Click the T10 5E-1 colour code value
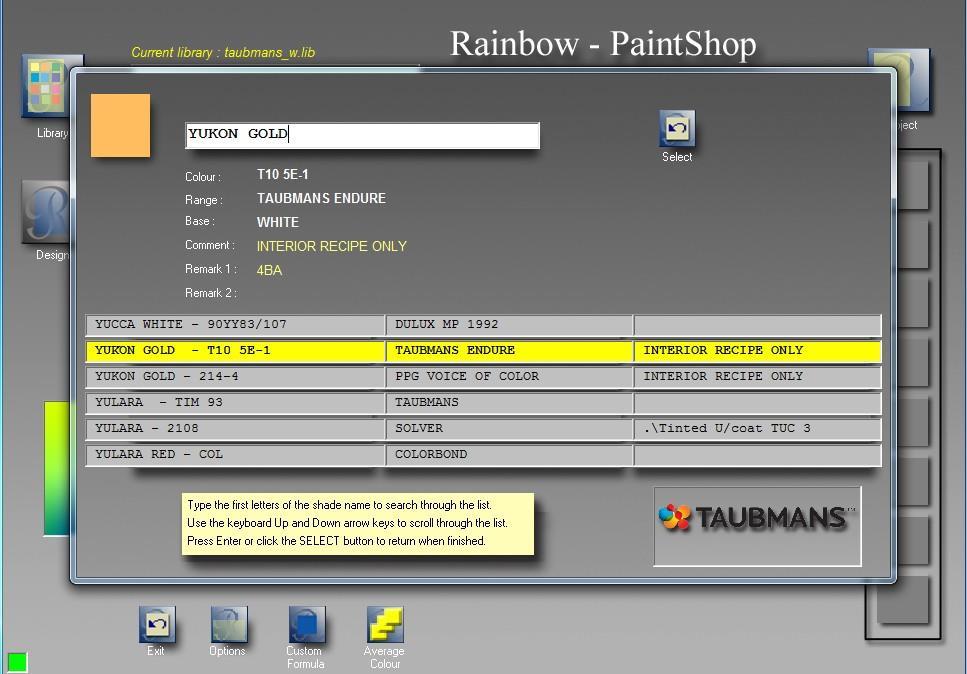The height and width of the screenshot is (674, 967). [x=282, y=175]
